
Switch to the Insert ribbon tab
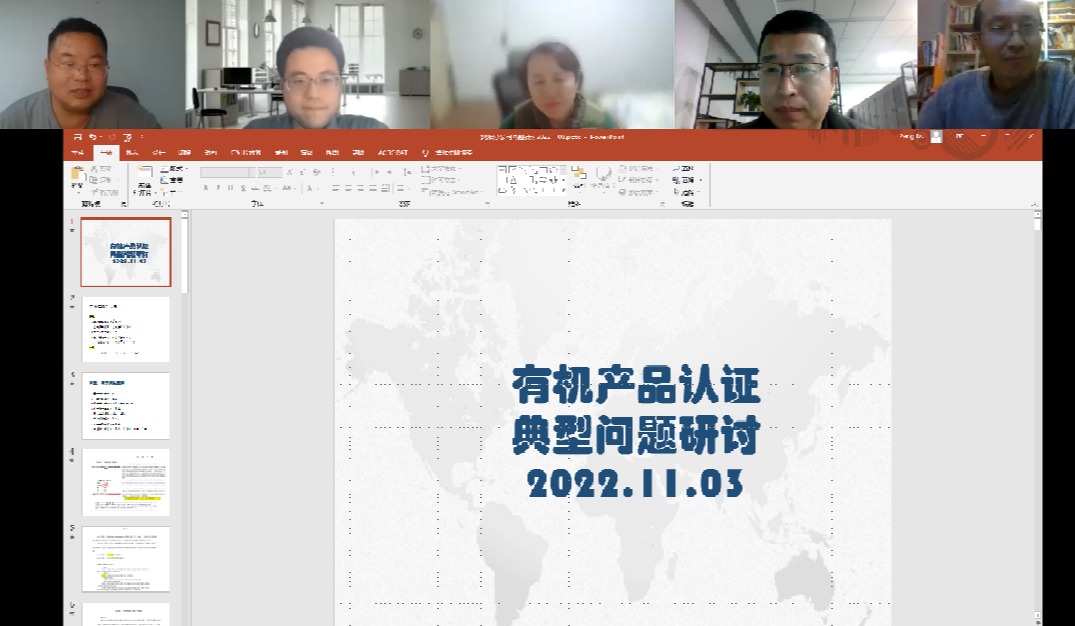[x=132, y=153]
